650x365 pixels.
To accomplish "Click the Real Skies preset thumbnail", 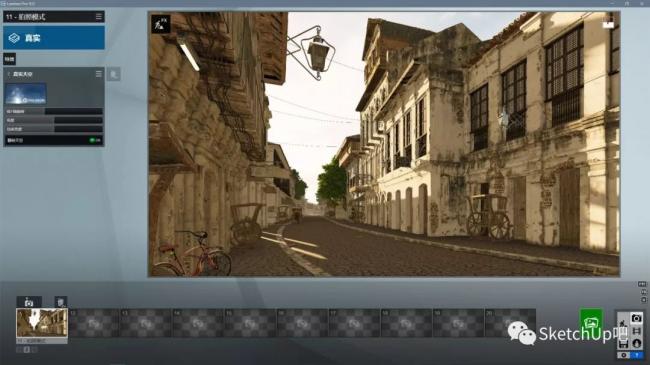I will point(26,93).
